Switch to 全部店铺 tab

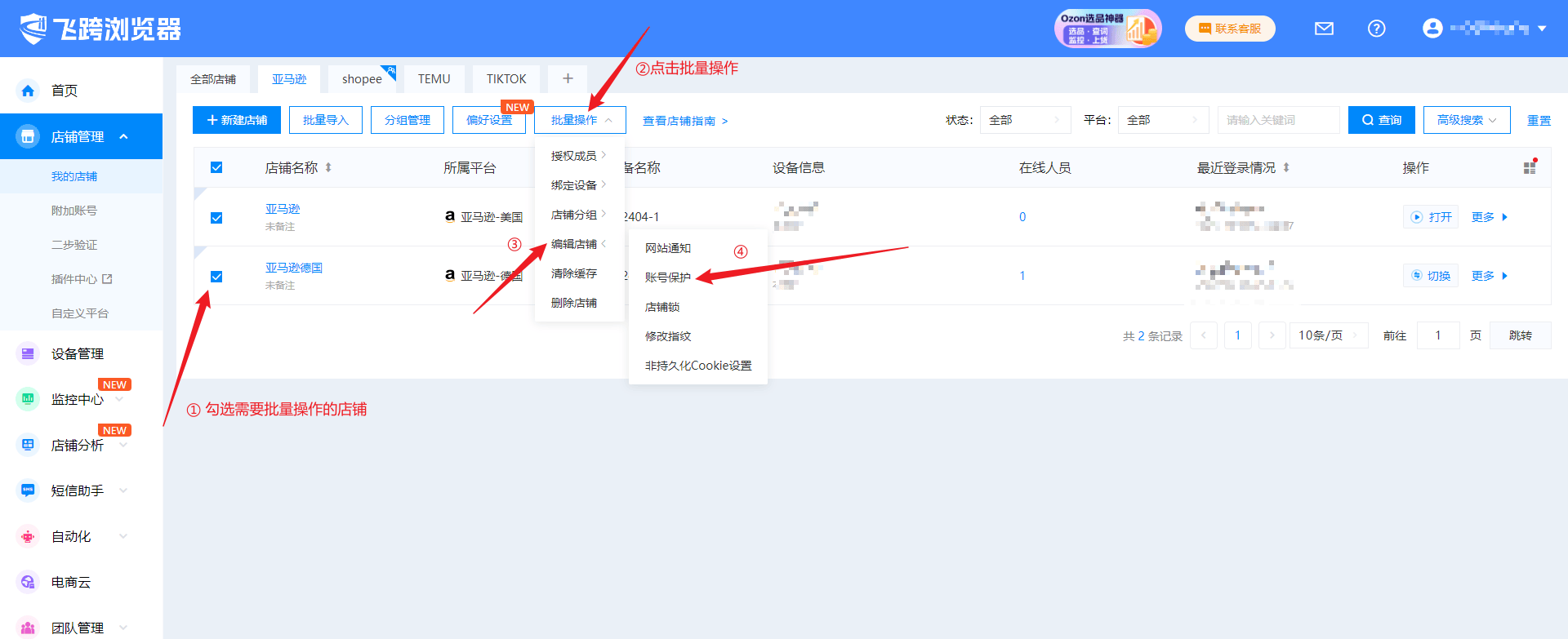click(x=213, y=79)
